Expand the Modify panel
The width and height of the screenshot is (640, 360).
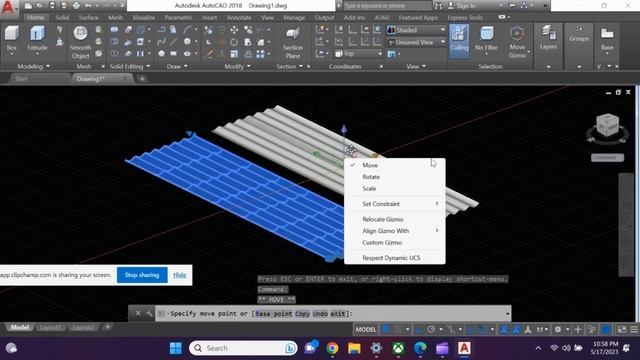[237, 66]
